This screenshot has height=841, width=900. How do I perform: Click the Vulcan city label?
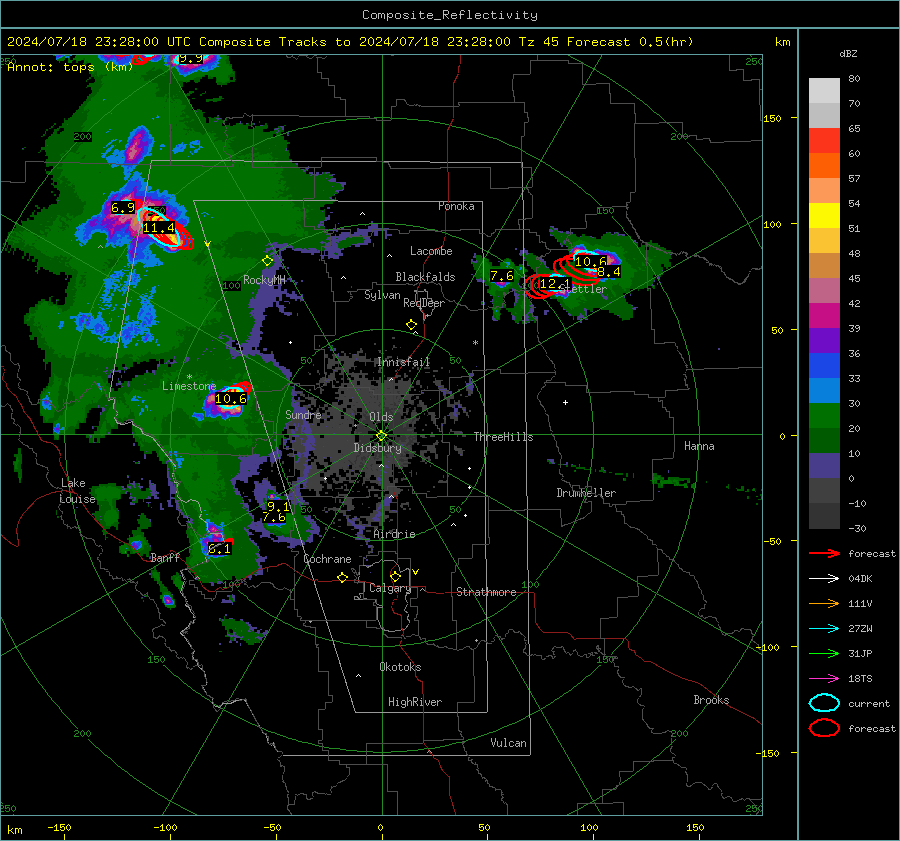pyautogui.click(x=509, y=743)
